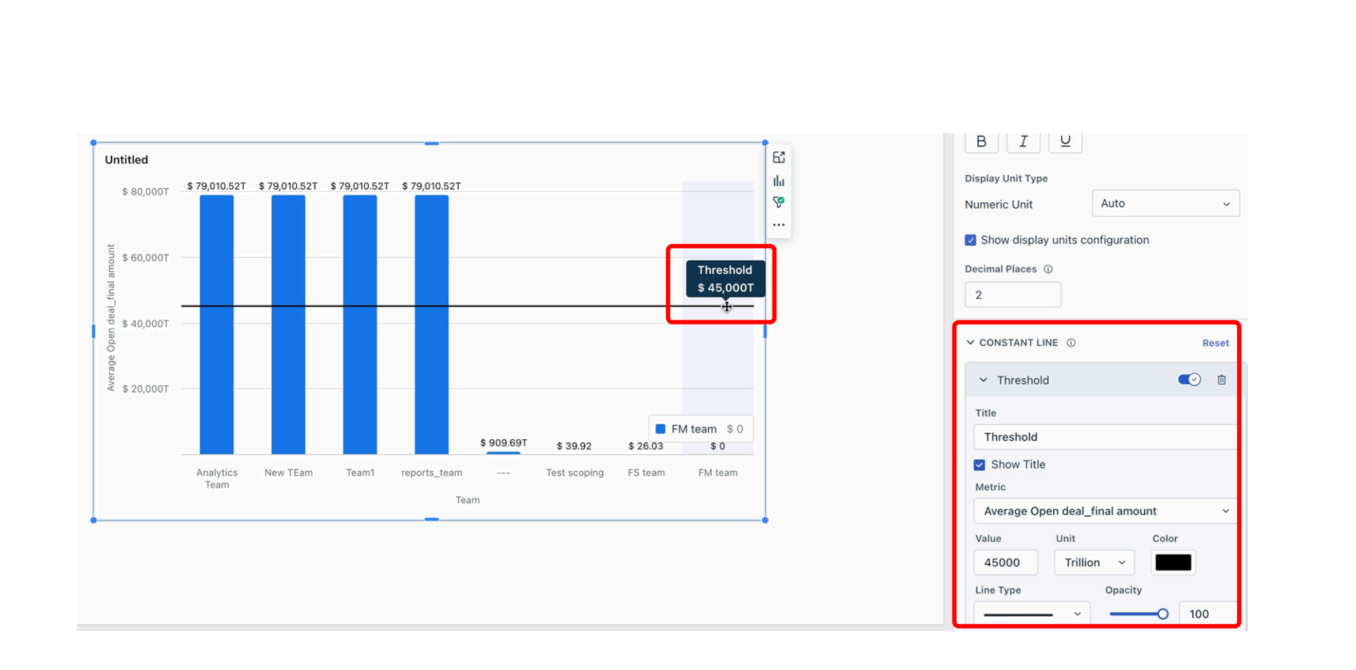Image resolution: width=1356 pixels, height=670 pixels.
Task: Click the bar chart type icon
Action: 779,180
